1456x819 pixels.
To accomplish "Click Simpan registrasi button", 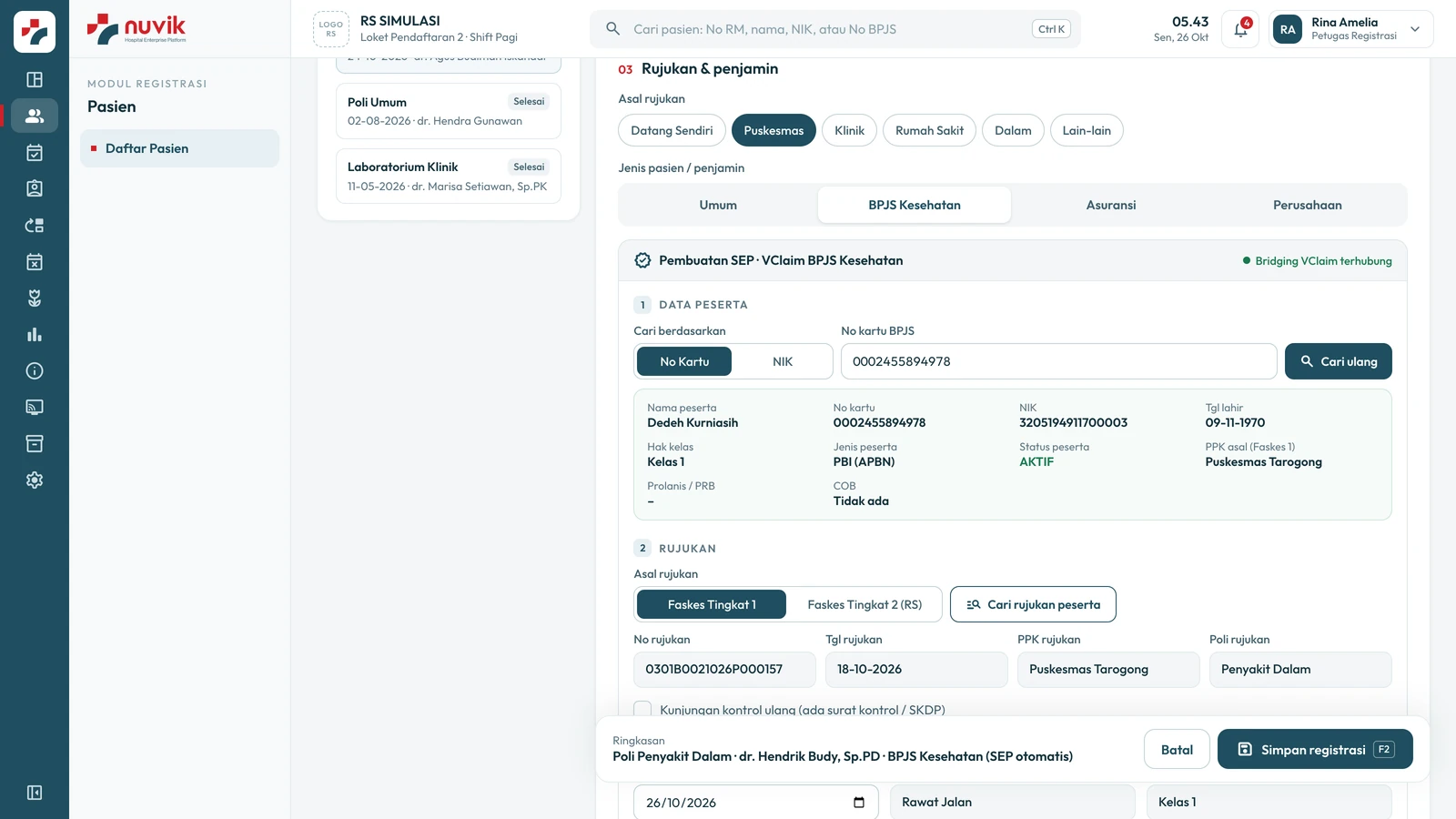I will [1315, 749].
